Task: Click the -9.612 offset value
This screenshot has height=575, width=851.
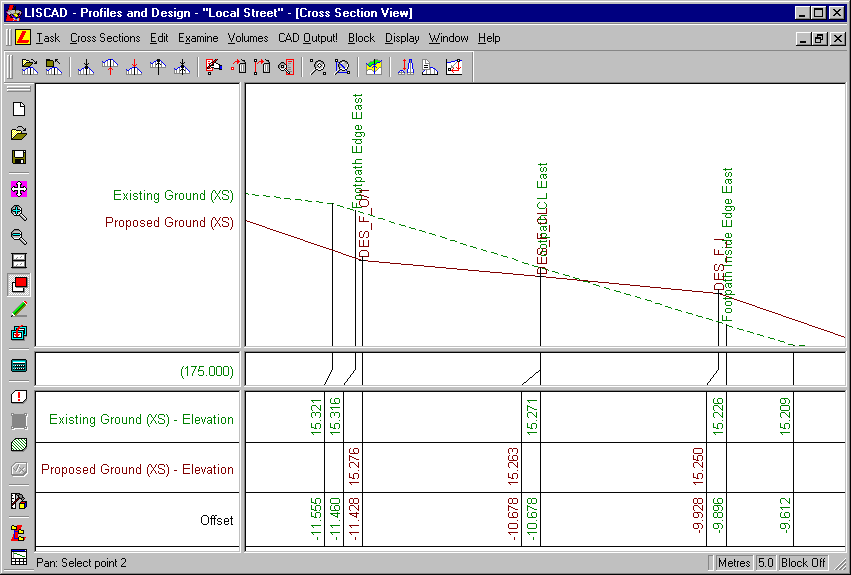Action: (x=785, y=516)
